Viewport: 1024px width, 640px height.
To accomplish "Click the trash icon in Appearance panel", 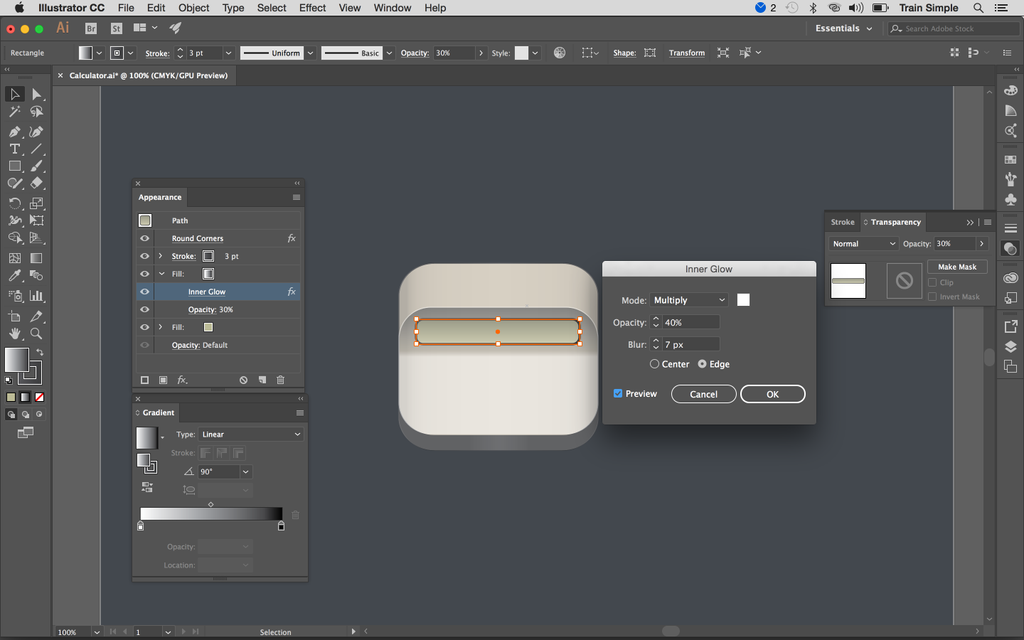I will (x=280, y=378).
